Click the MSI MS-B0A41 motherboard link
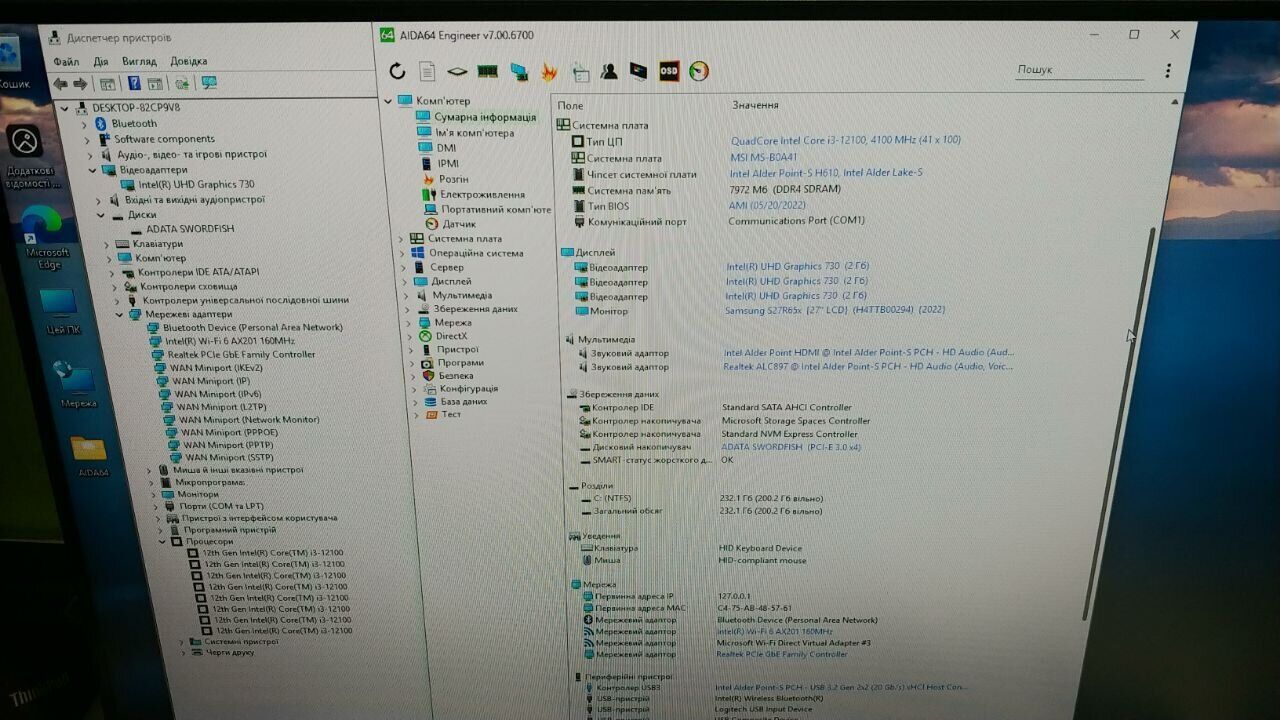Image resolution: width=1280 pixels, height=720 pixels. [x=764, y=158]
